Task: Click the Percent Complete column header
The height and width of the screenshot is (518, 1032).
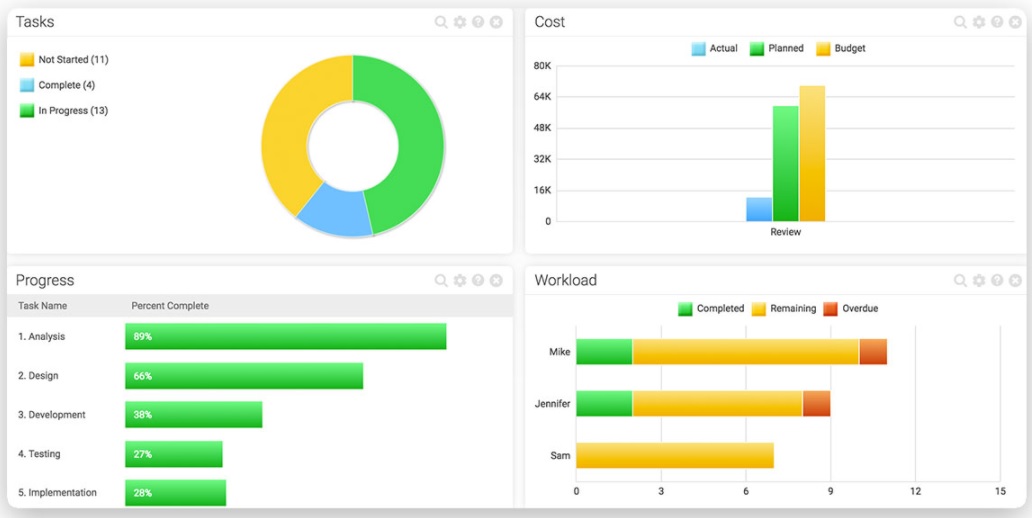Action: 170,306
